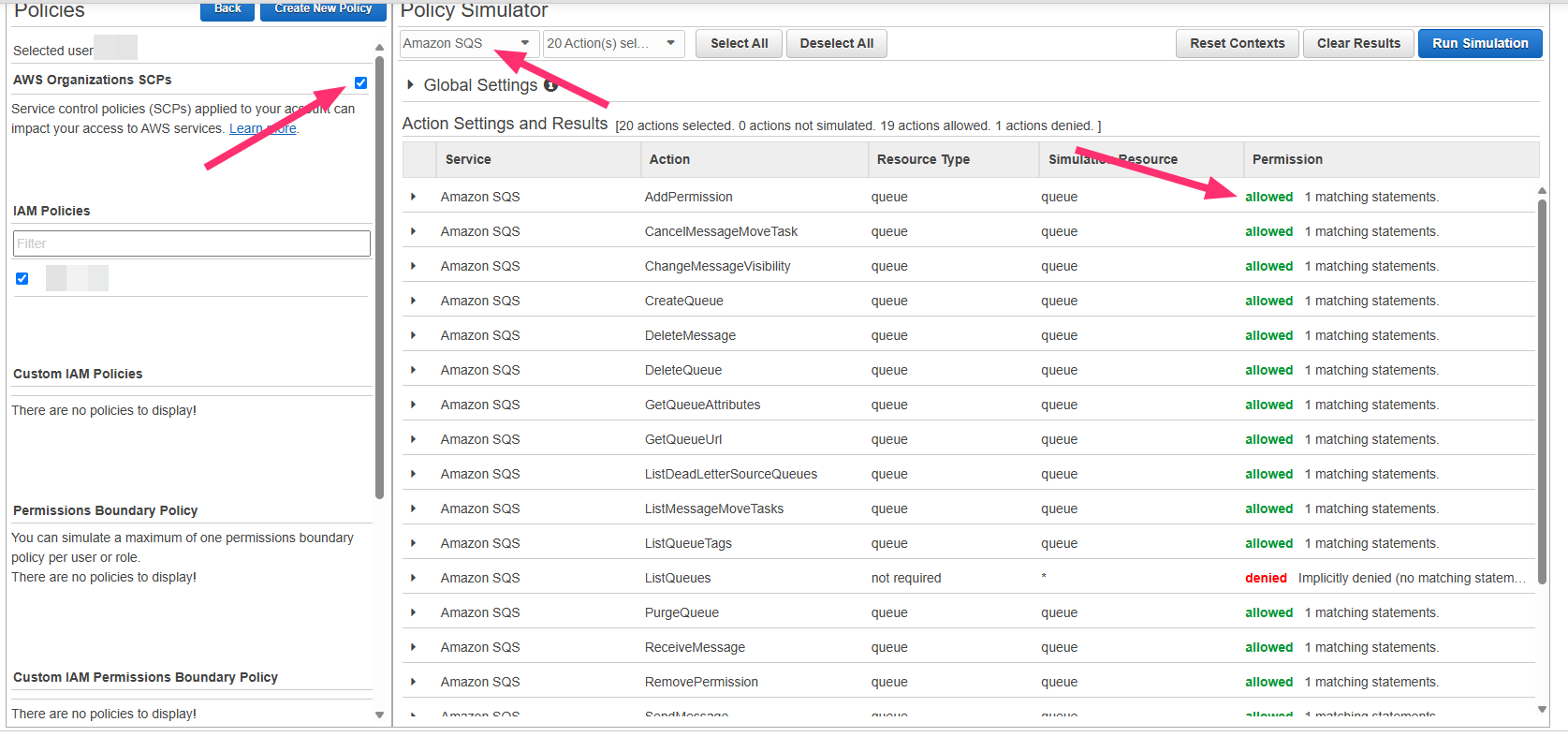This screenshot has width=1568, height=737.
Task: Click the Select All button
Action: 740,43
